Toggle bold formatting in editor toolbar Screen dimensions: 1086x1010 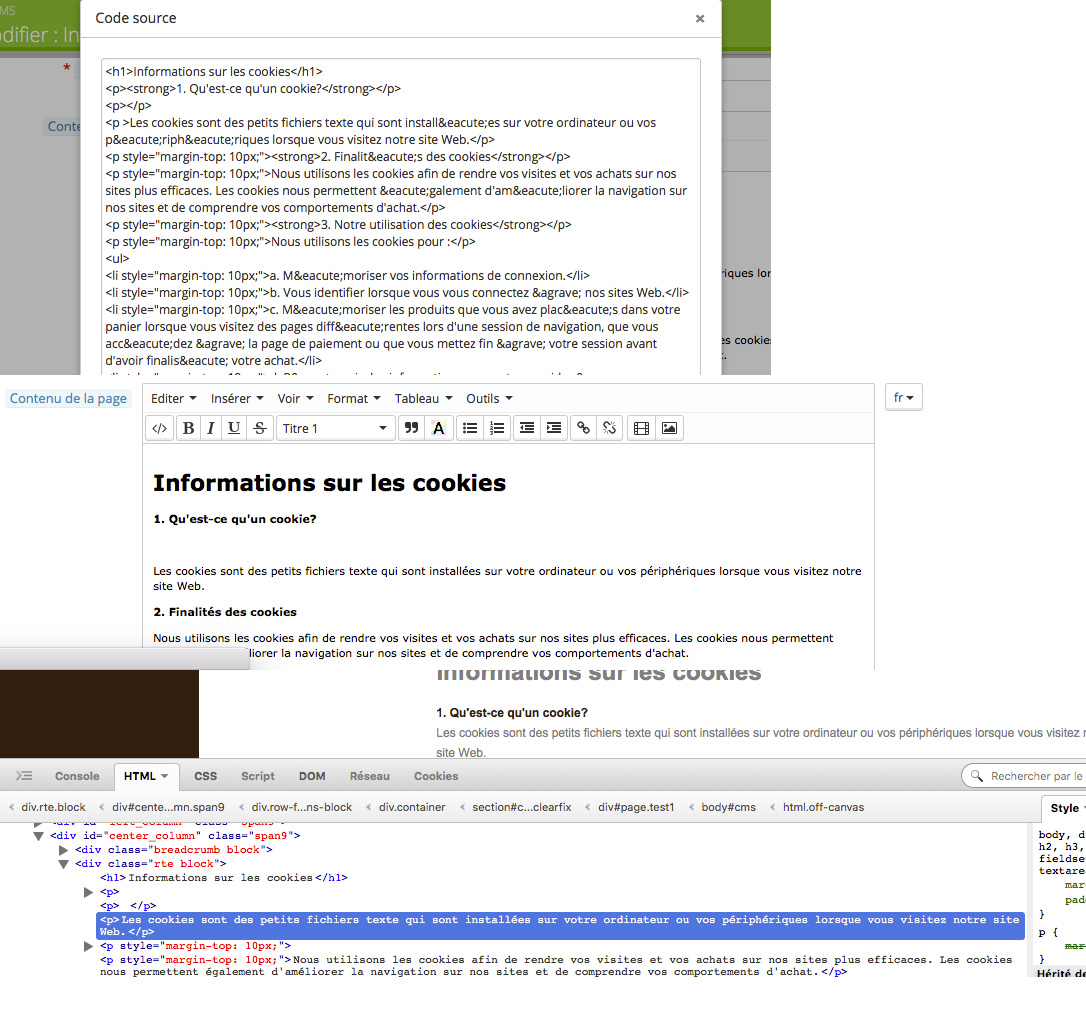[x=188, y=428]
